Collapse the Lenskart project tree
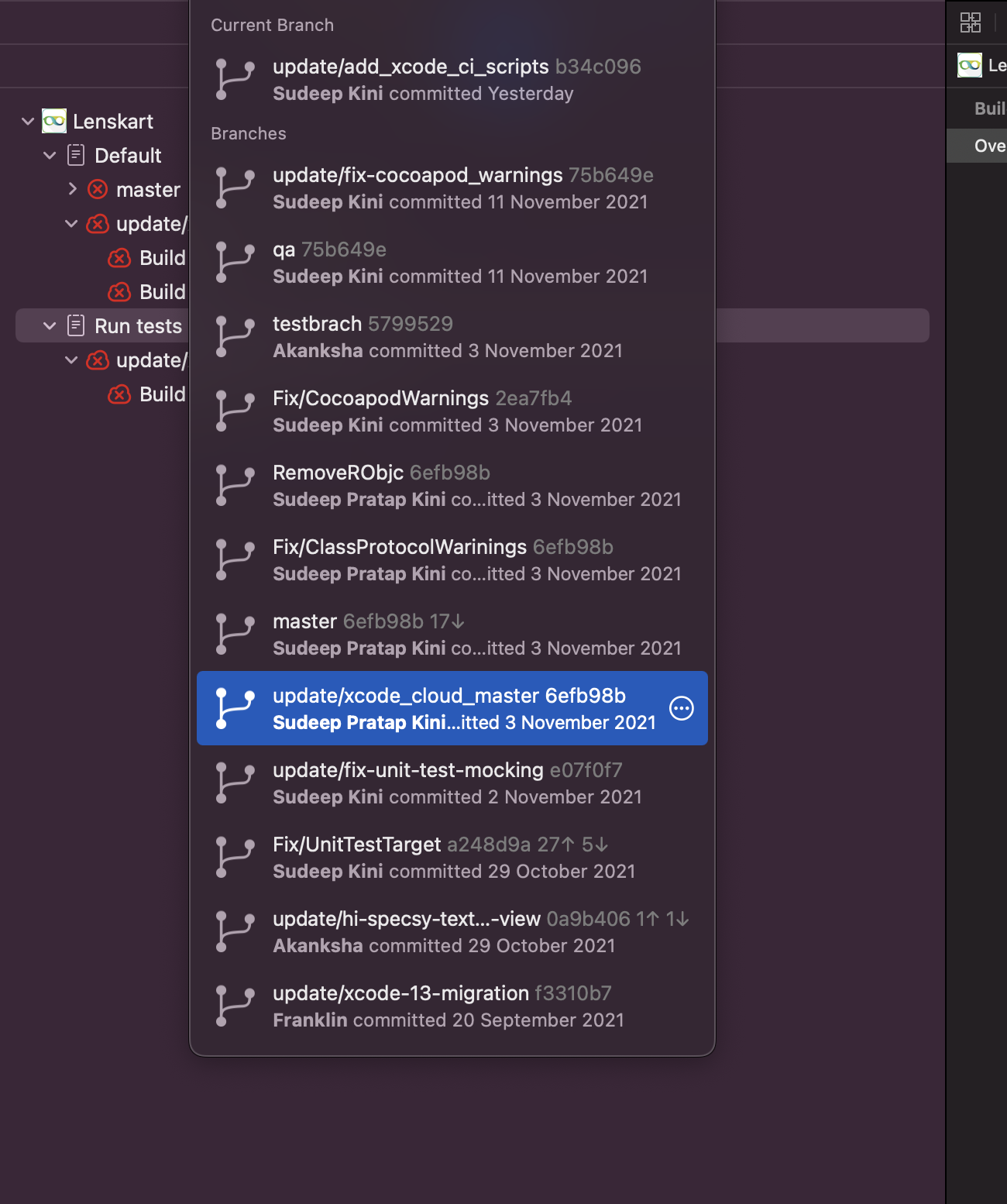The height and width of the screenshot is (1204, 1007). (x=28, y=121)
